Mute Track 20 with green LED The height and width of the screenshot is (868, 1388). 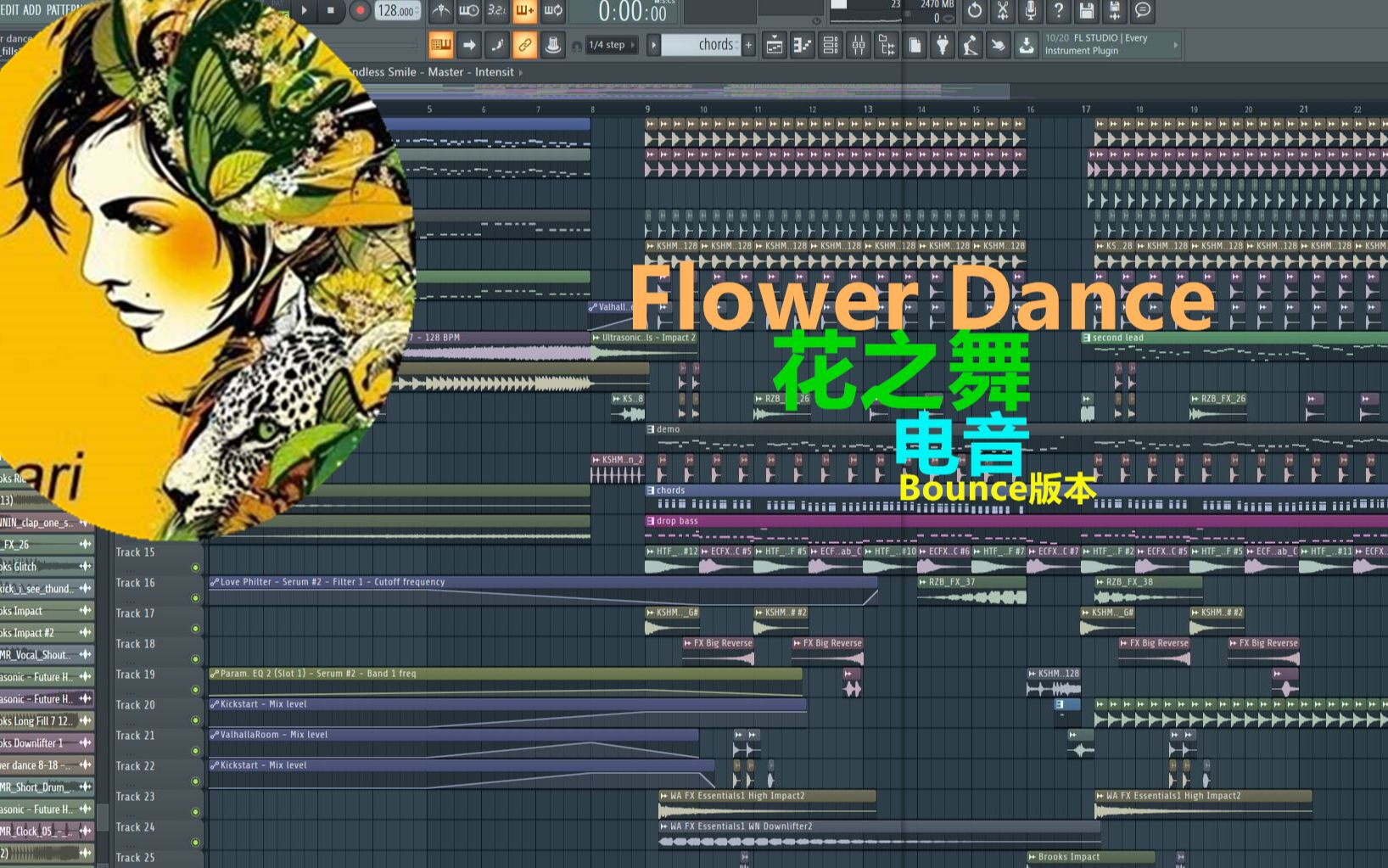[x=195, y=720]
